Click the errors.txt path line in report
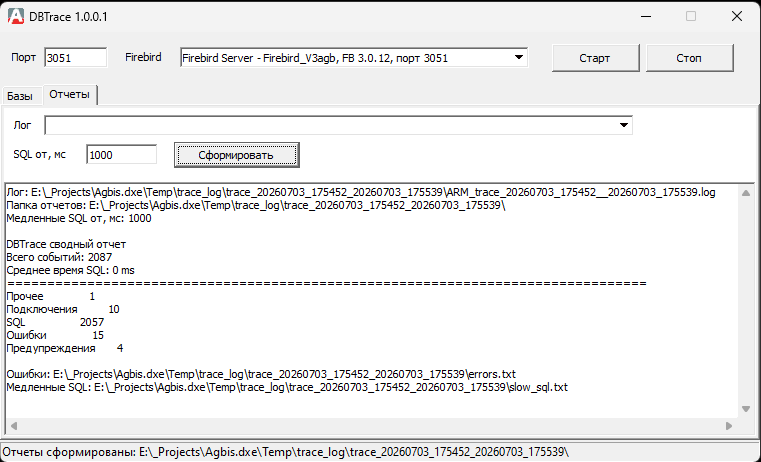 click(x=261, y=374)
